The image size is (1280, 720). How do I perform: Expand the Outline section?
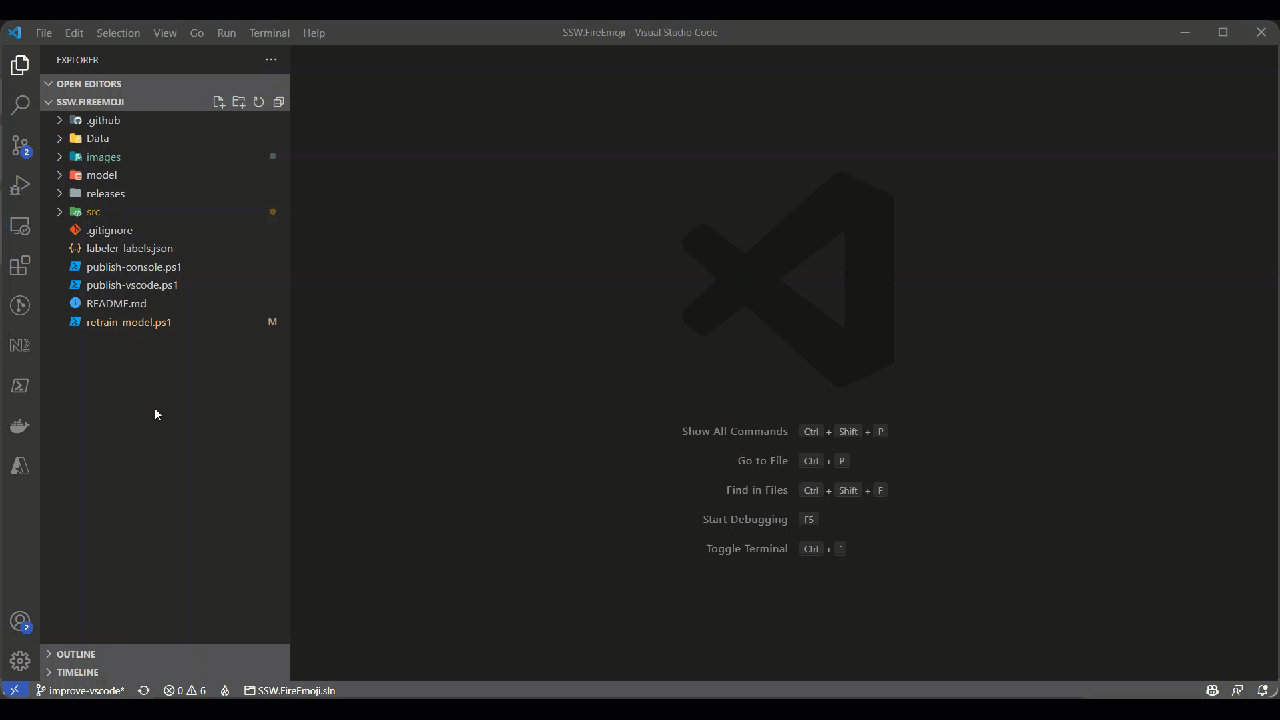pos(165,654)
